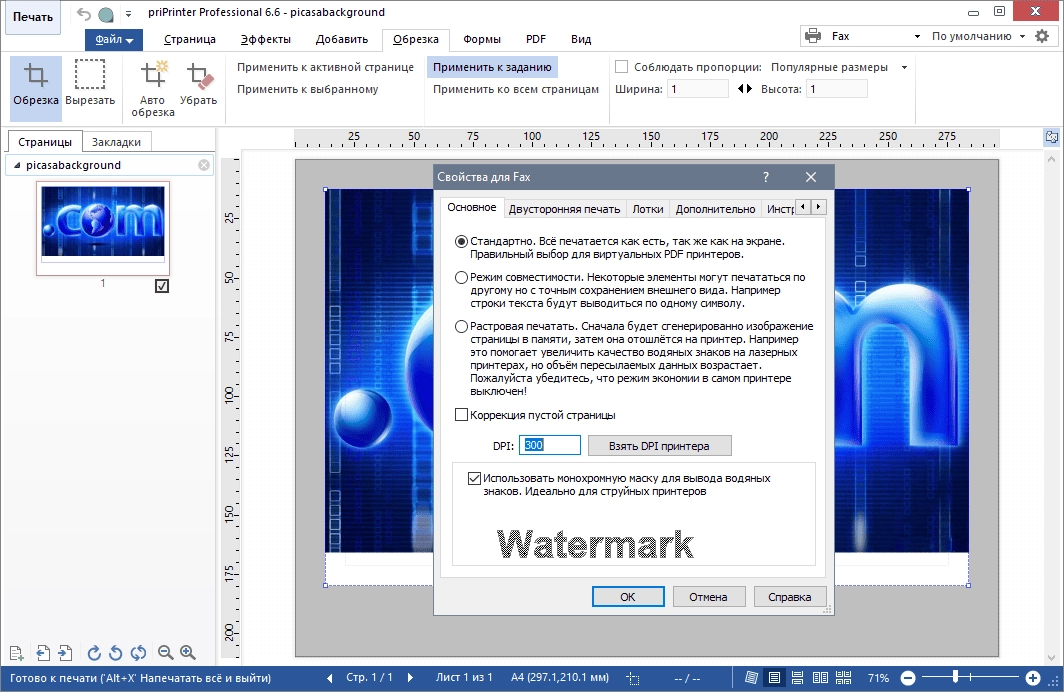Open the Эффекты ribbon tab
Image resolution: width=1064 pixels, height=692 pixels.
coord(265,39)
